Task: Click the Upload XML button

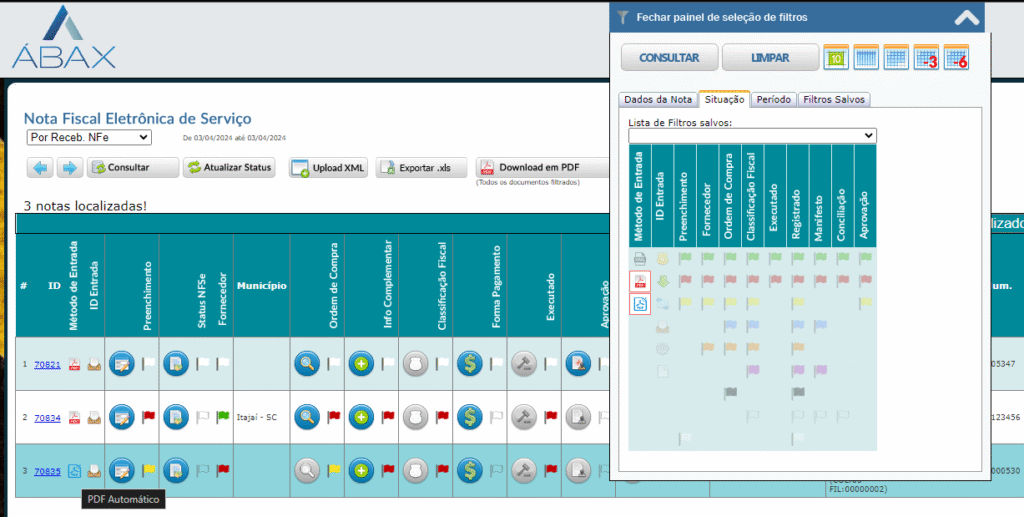Action: 328,168
